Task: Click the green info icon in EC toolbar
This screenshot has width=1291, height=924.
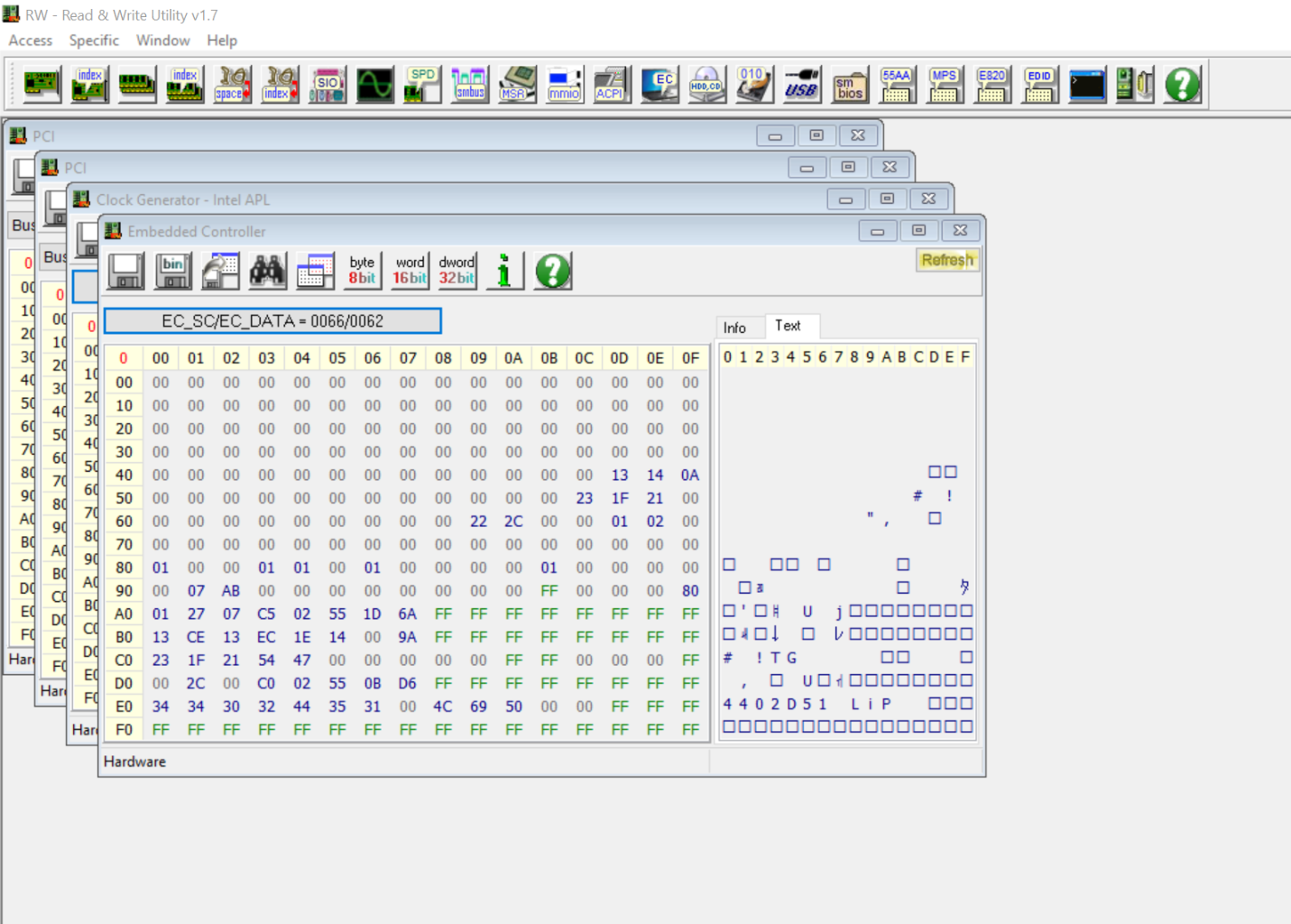Action: [505, 271]
